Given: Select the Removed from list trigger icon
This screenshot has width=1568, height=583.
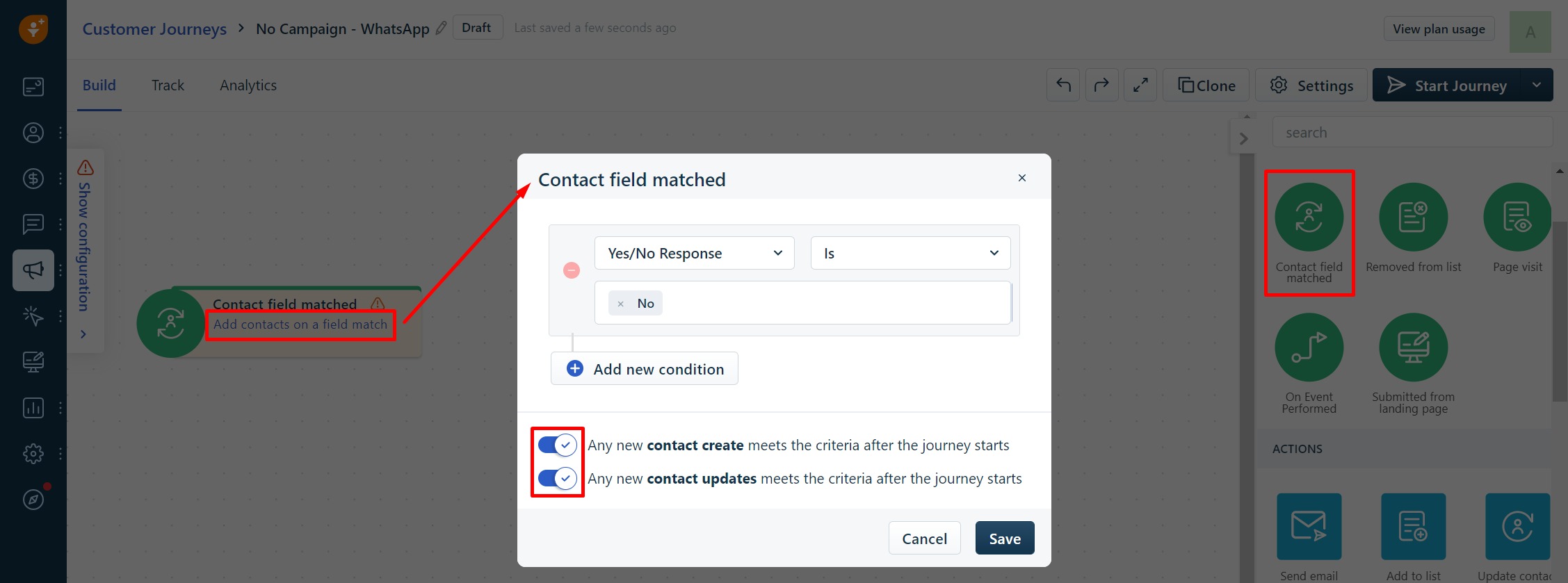Looking at the screenshot, I should [x=1413, y=217].
